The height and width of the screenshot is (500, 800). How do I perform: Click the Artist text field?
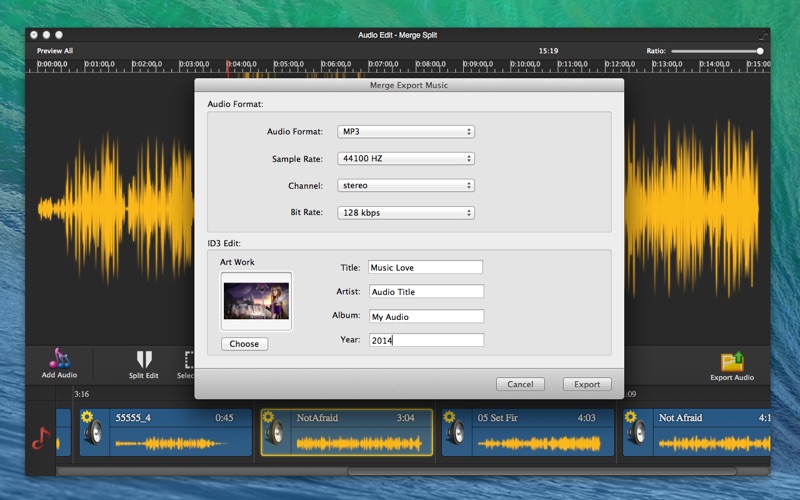[x=425, y=292]
